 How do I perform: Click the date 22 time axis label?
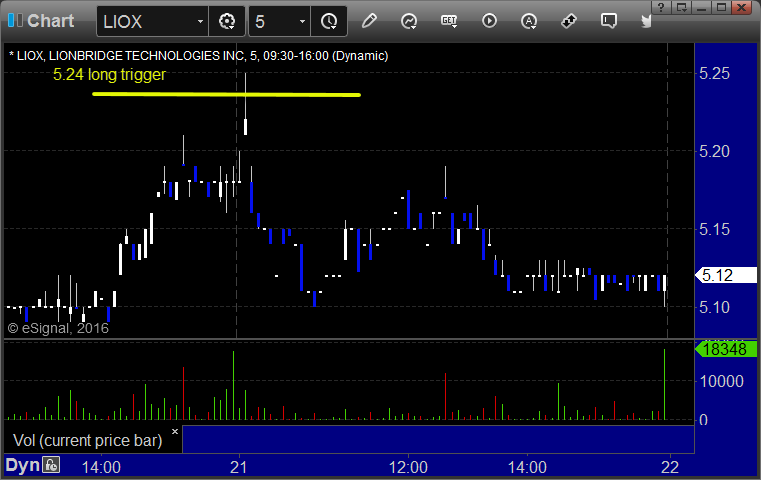click(670, 467)
